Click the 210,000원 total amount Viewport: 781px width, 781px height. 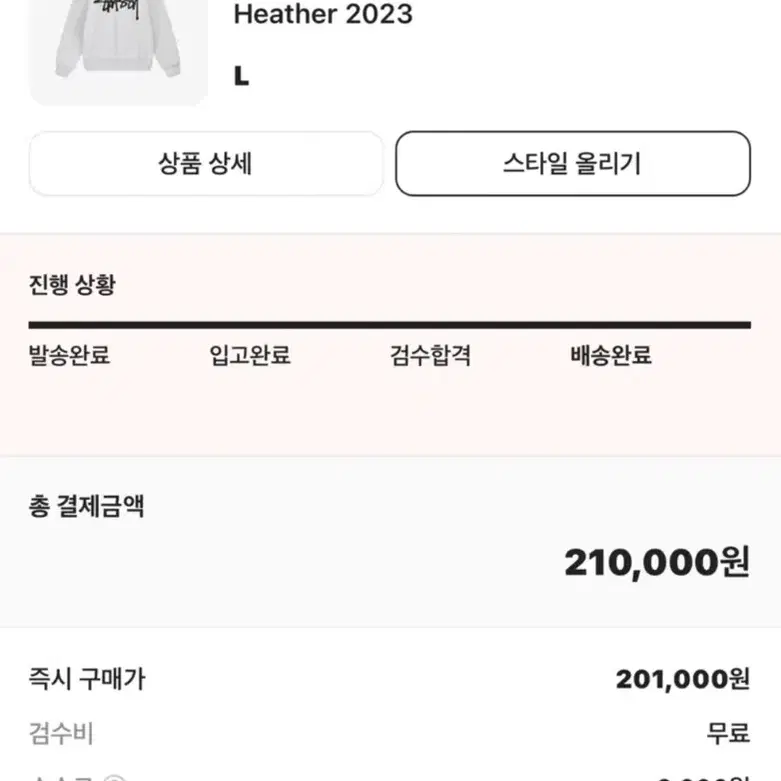(657, 563)
